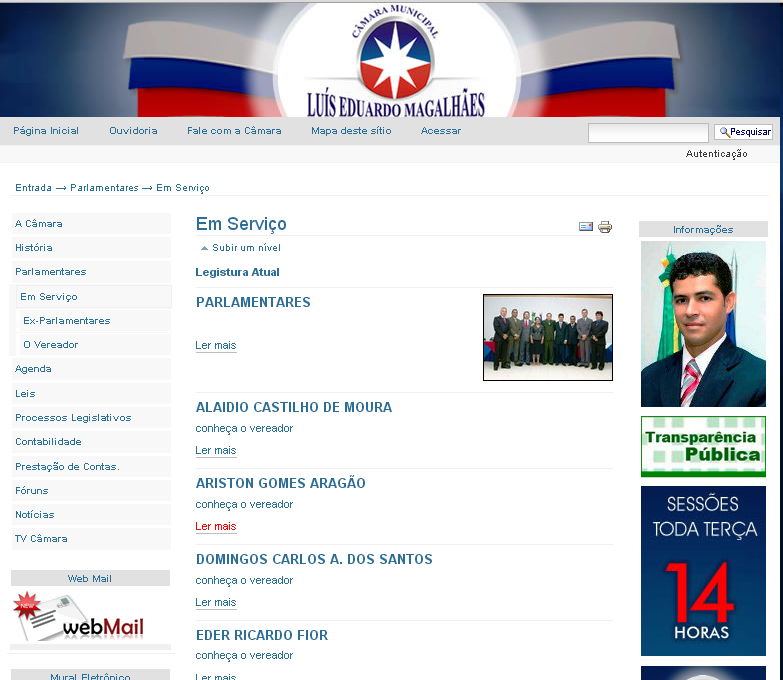The image size is (783, 680).
Task: Select O Vereador sidebar submenu item
Action: pos(50,345)
